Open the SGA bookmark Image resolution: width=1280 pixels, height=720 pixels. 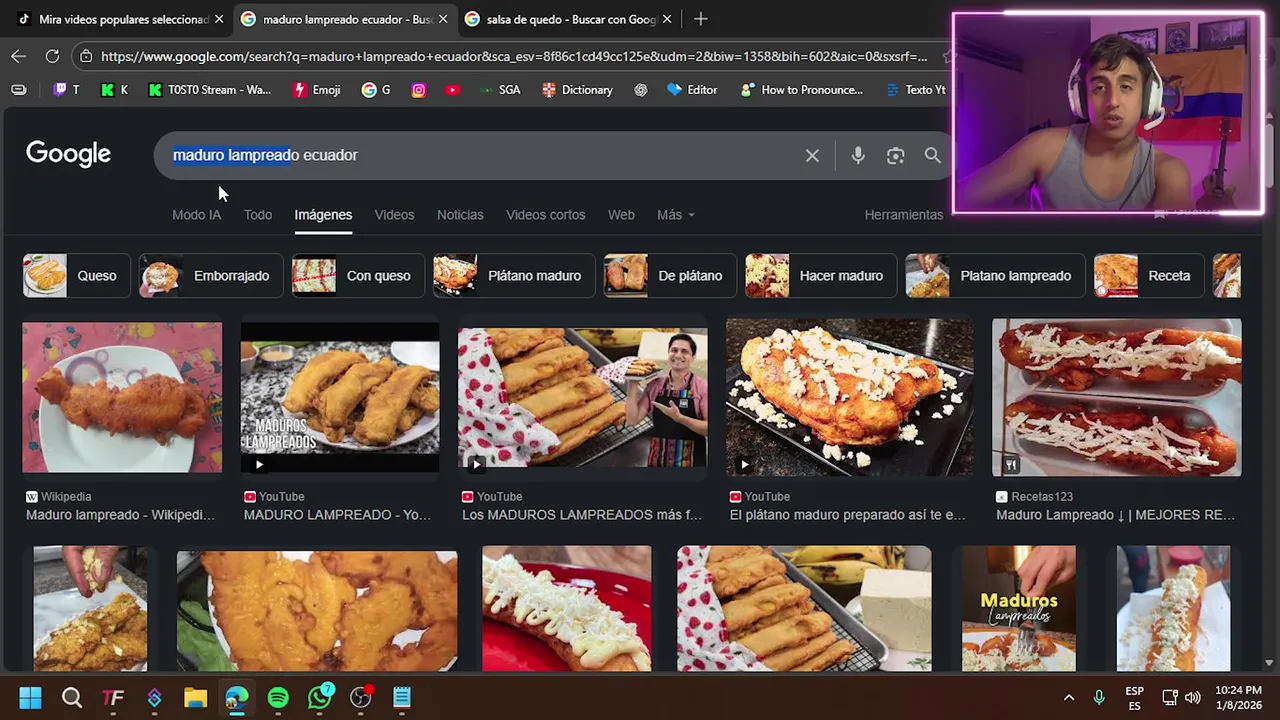(x=500, y=89)
